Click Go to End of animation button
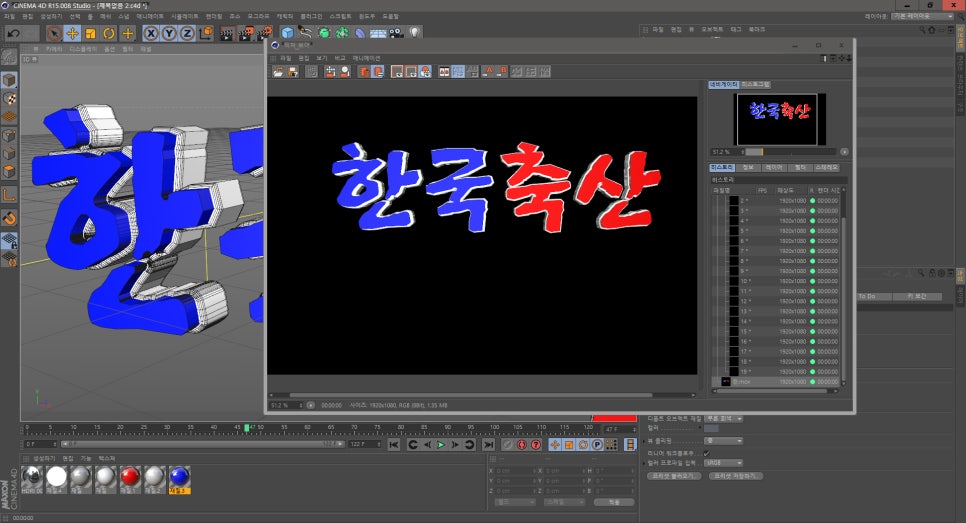 click(489, 444)
